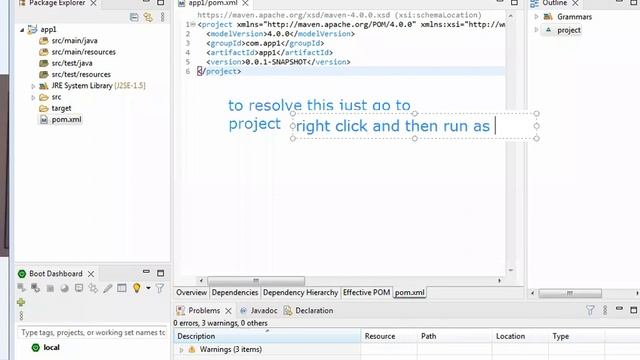Click the Boot Dashboard open browser icon
640x360 pixels.
pos(64,288)
